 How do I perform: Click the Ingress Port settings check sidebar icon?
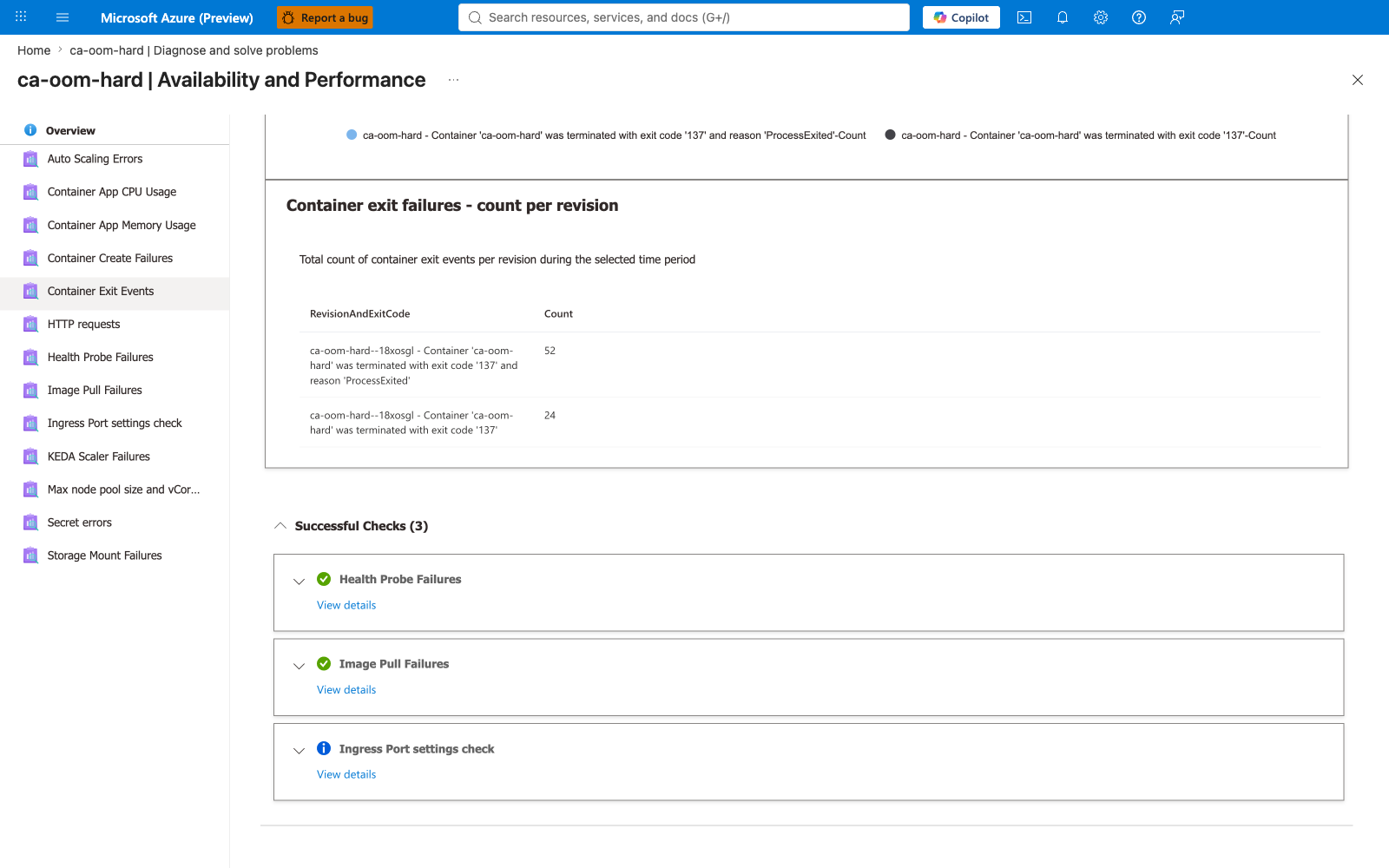click(x=30, y=423)
